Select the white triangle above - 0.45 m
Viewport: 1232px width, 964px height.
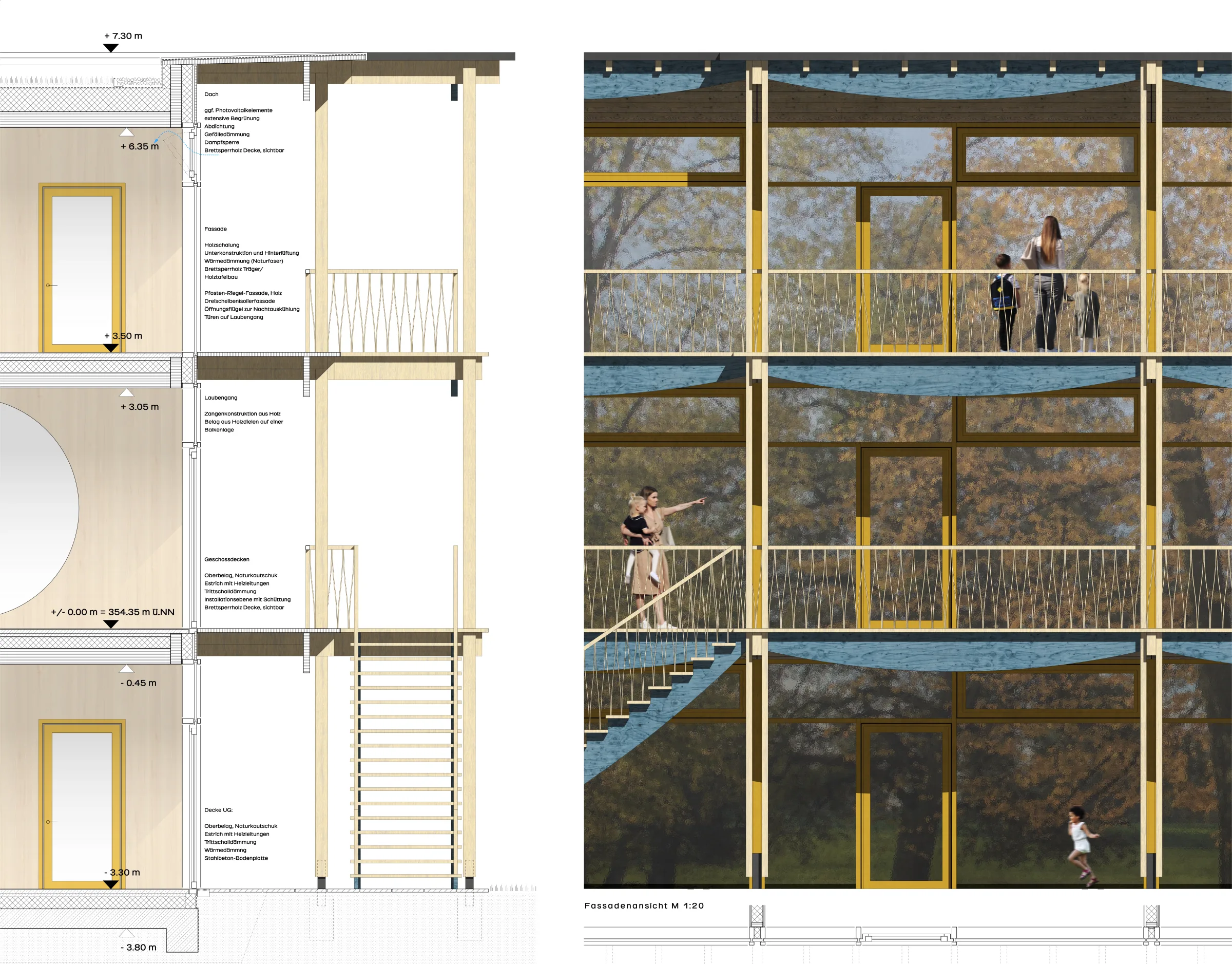point(126,669)
